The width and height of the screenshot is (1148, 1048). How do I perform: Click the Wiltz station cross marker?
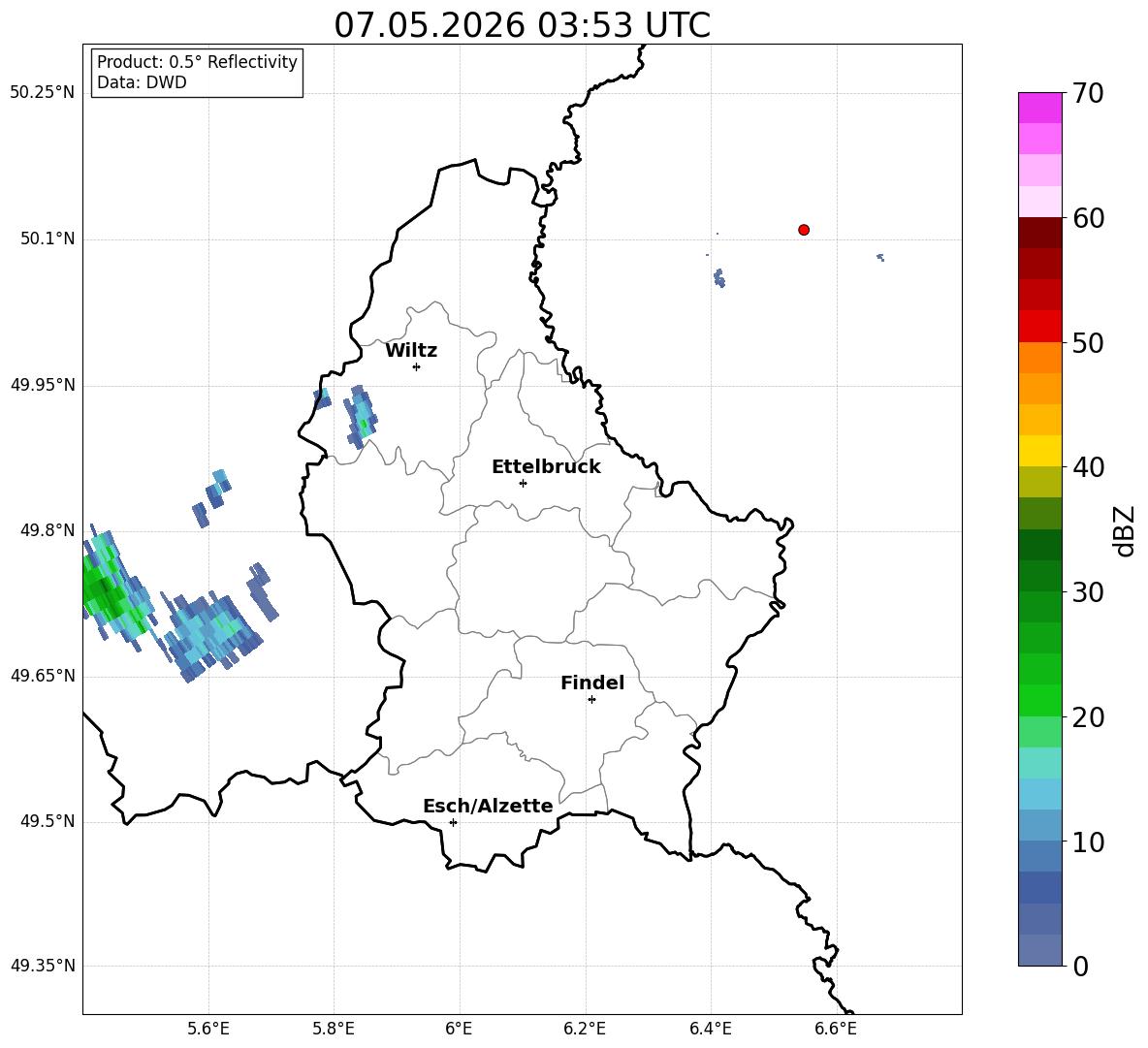point(417,367)
